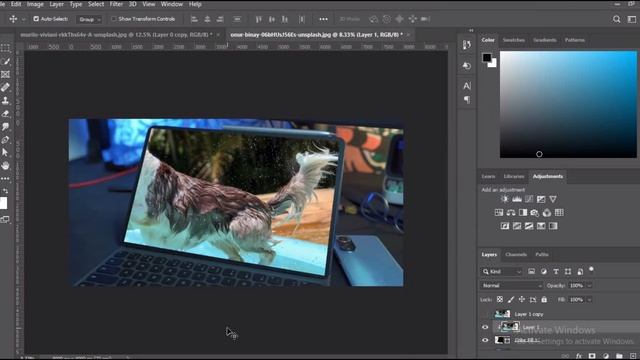The image size is (640, 360).
Task: Open the layer filter Kind dropdown
Action: (x=502, y=271)
